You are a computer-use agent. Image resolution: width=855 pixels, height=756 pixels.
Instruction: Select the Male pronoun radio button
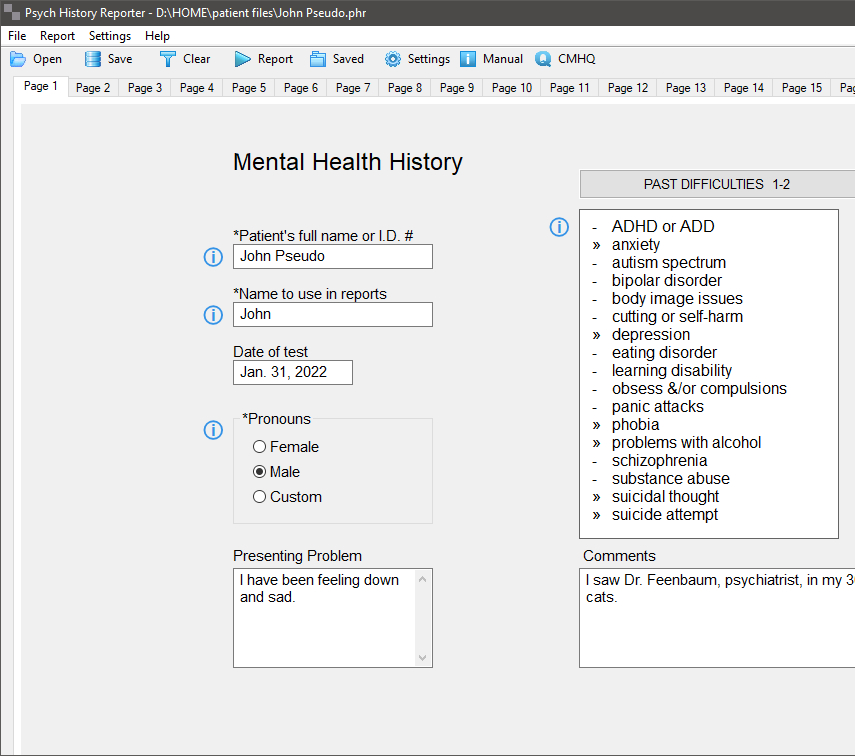(x=260, y=472)
